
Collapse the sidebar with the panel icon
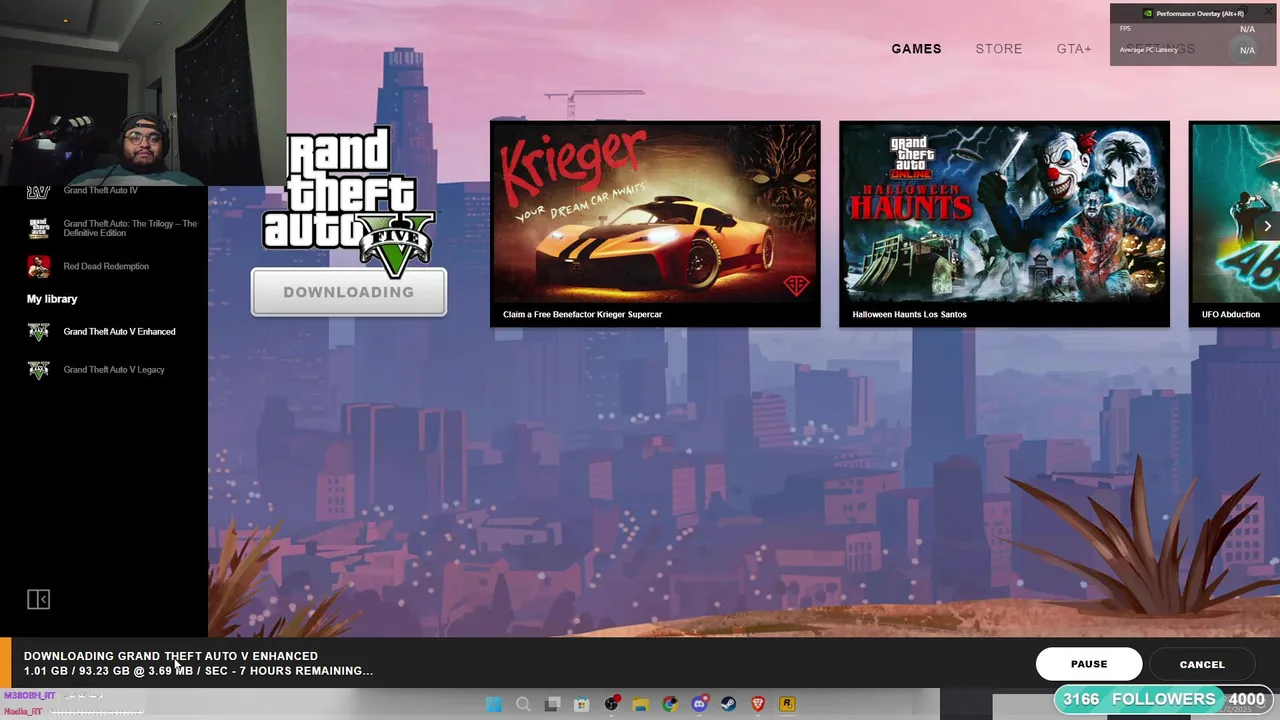click(38, 599)
